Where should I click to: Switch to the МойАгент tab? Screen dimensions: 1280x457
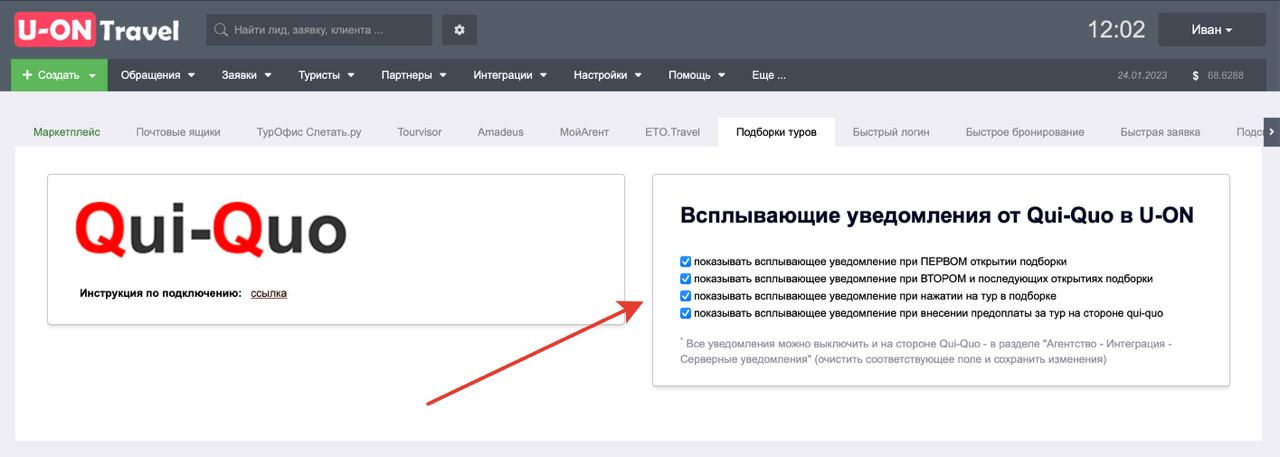(583, 132)
